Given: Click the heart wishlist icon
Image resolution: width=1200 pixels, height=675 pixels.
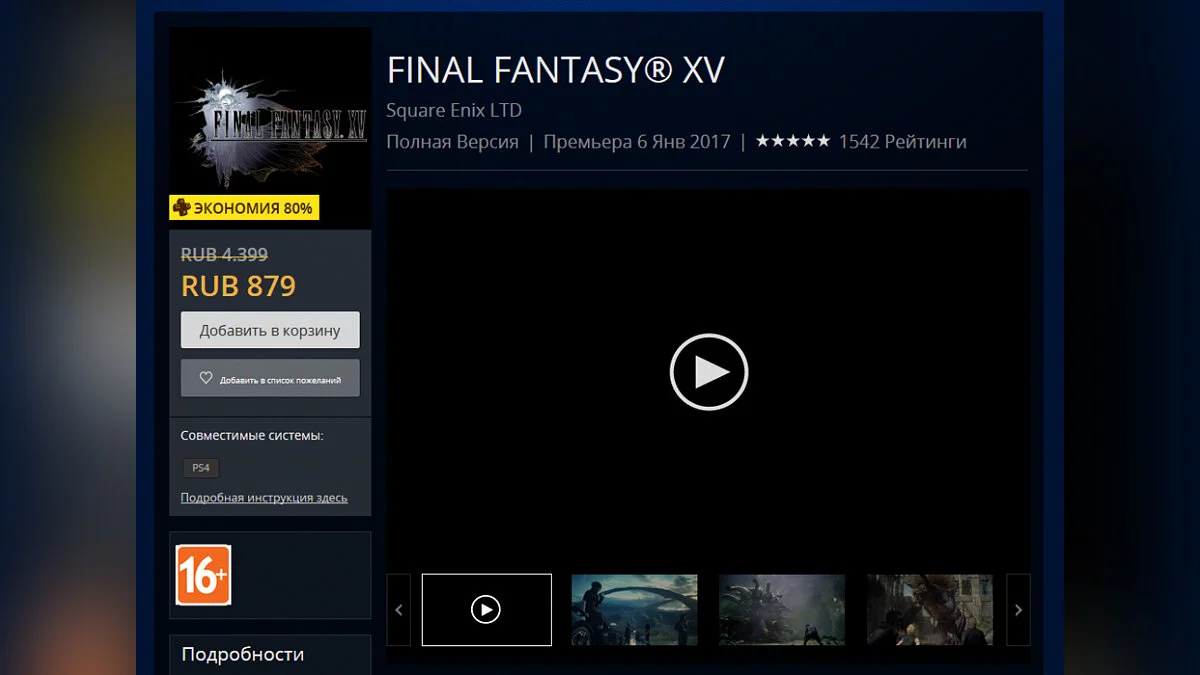Looking at the screenshot, I should click(206, 378).
